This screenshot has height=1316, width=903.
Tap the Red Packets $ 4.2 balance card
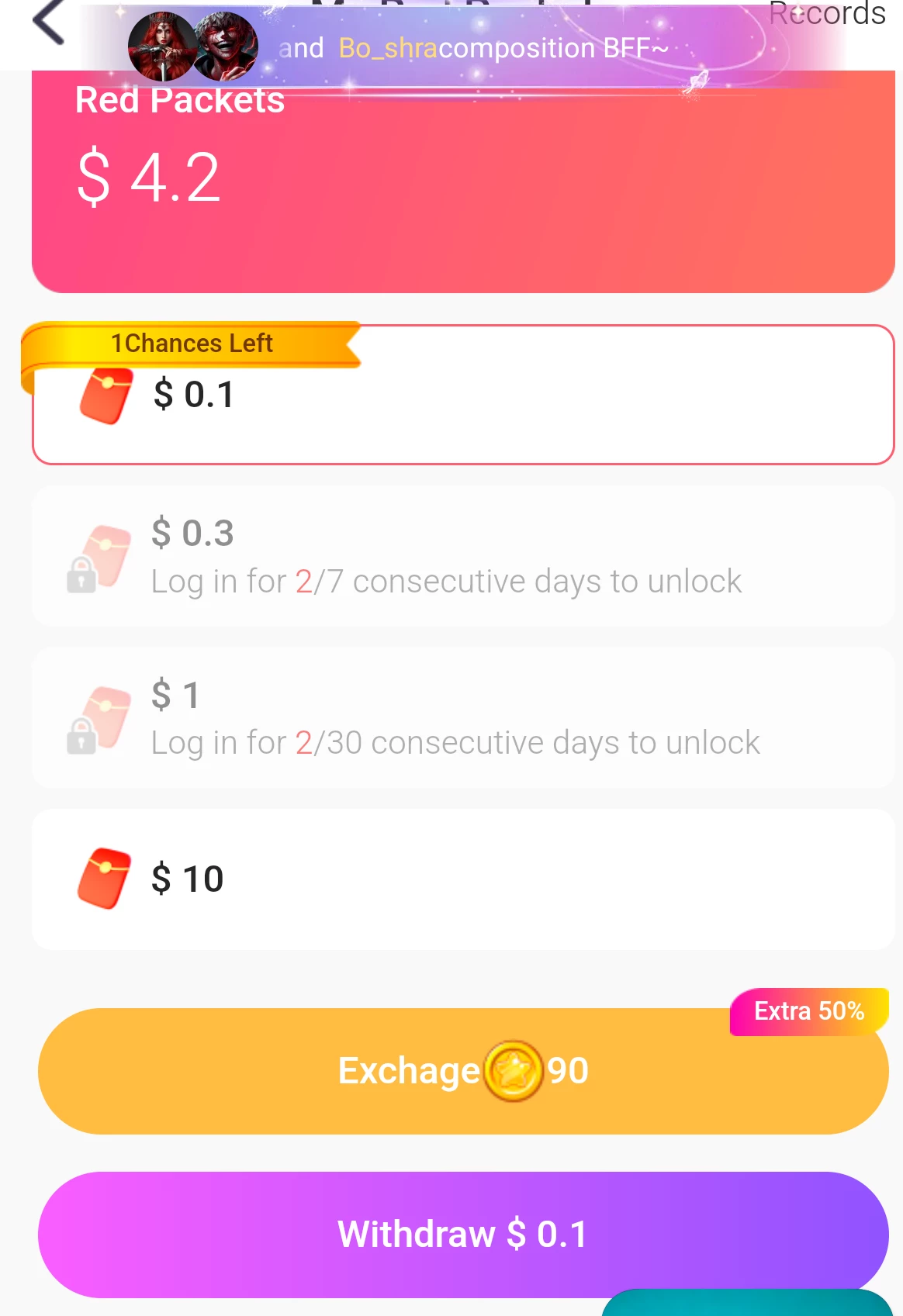tap(463, 181)
